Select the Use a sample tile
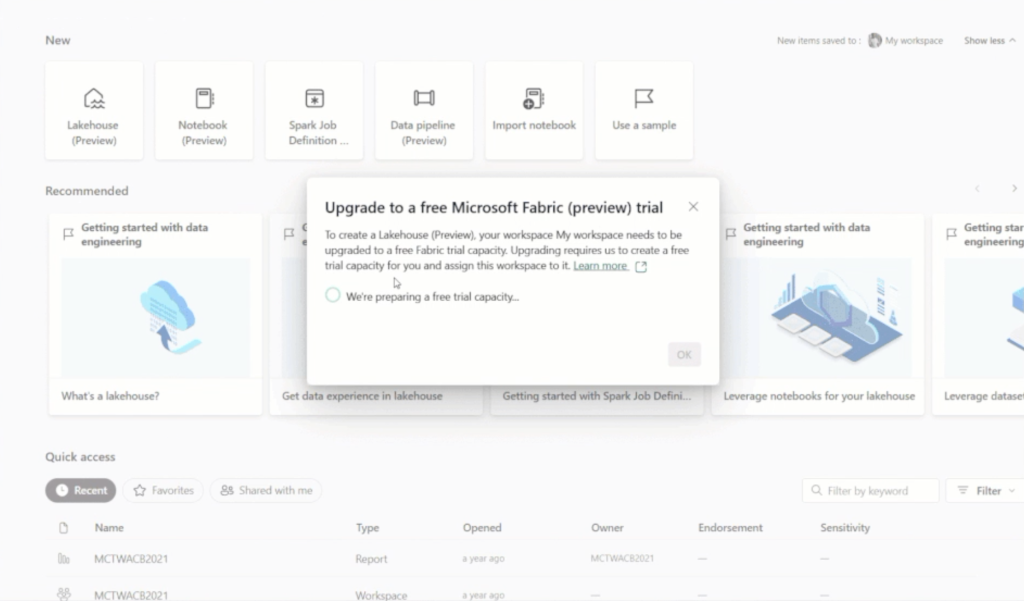The height and width of the screenshot is (601, 1024). (644, 110)
